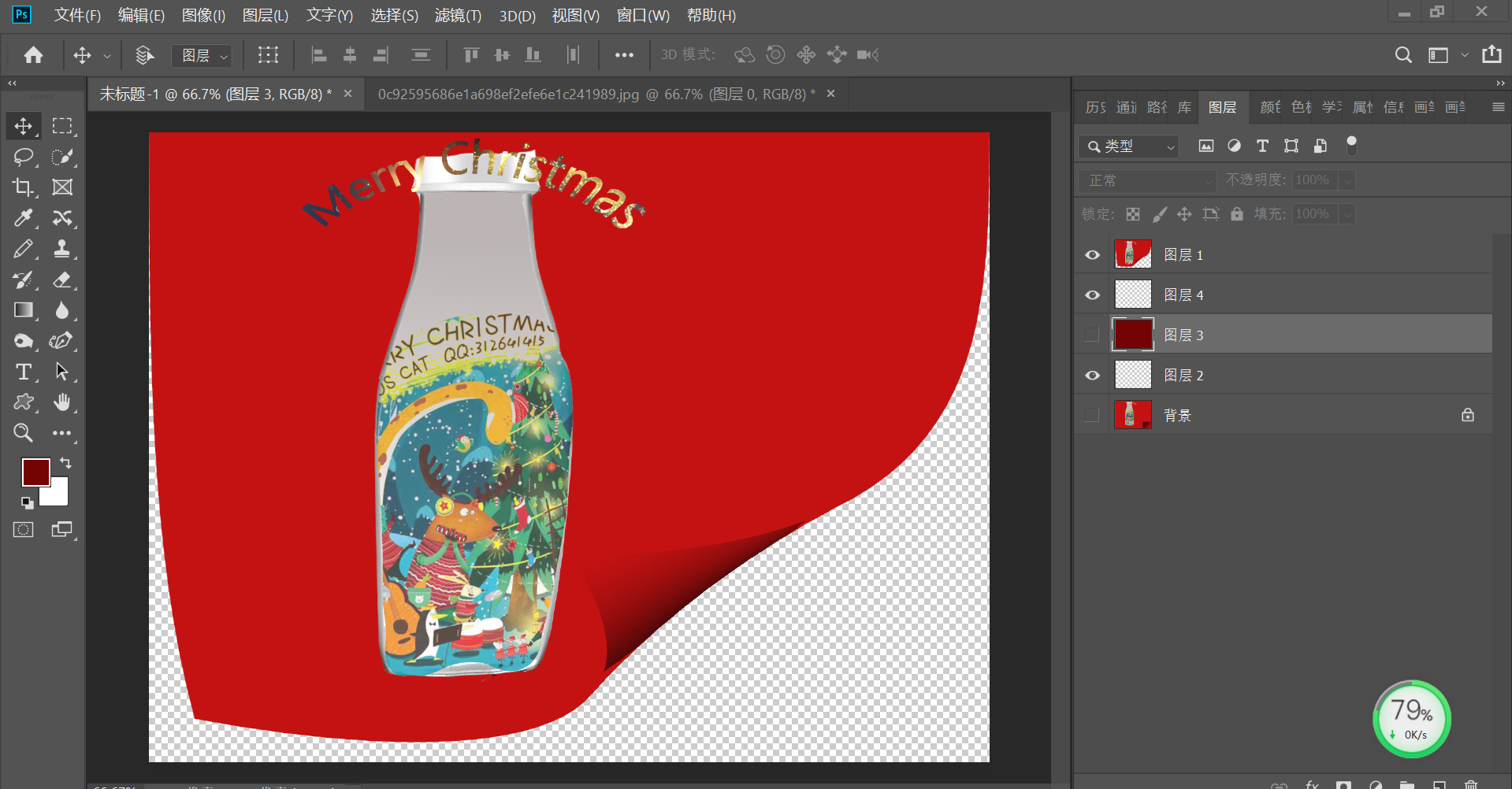This screenshot has width=1512, height=789.
Task: Swap foreground and background colors
Action: 65,463
